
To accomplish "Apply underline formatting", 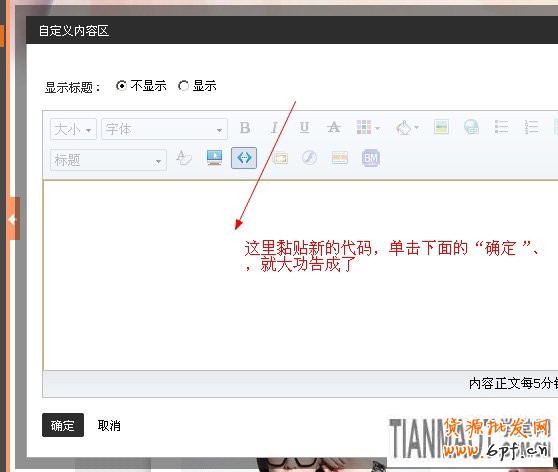I will click(304, 127).
